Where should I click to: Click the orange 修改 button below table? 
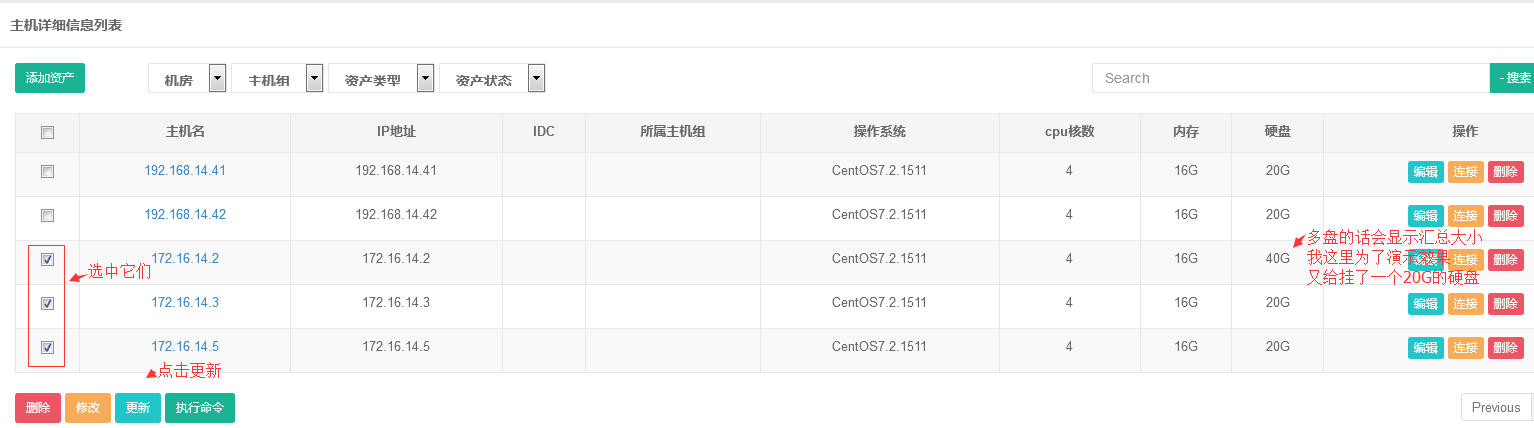[x=88, y=408]
